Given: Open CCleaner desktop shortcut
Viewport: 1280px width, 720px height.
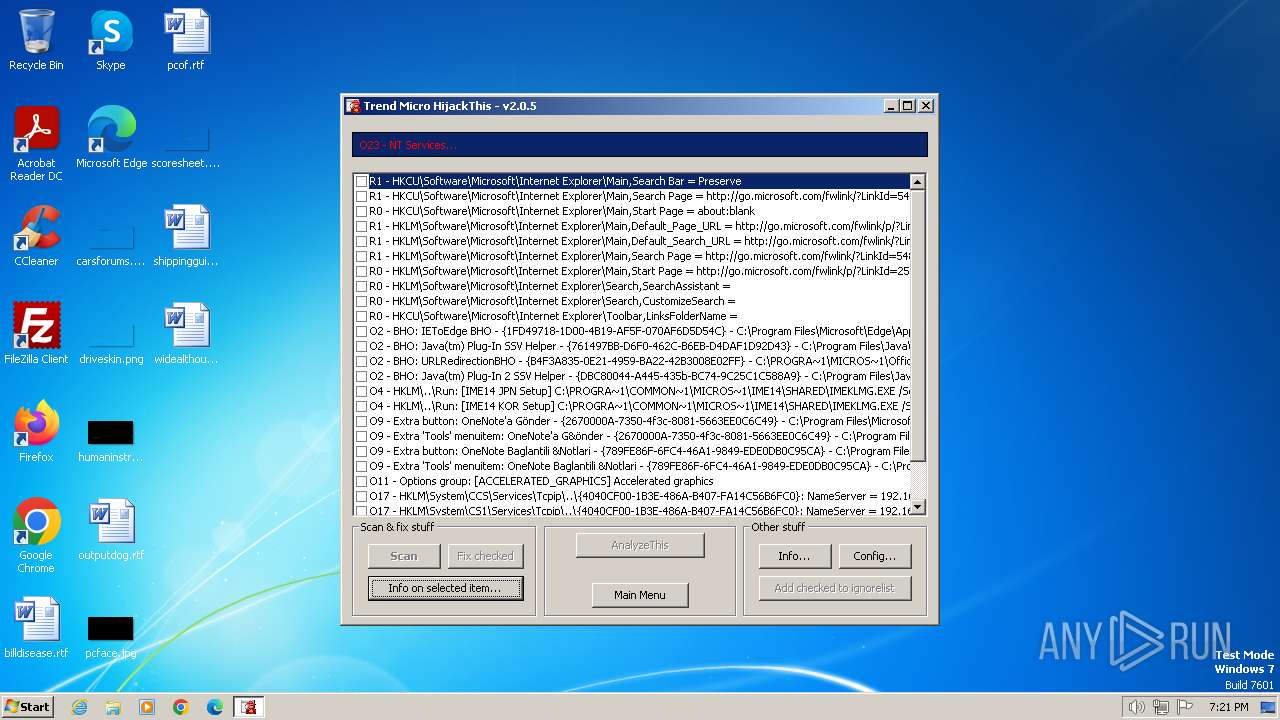Looking at the screenshot, I should click(x=36, y=236).
